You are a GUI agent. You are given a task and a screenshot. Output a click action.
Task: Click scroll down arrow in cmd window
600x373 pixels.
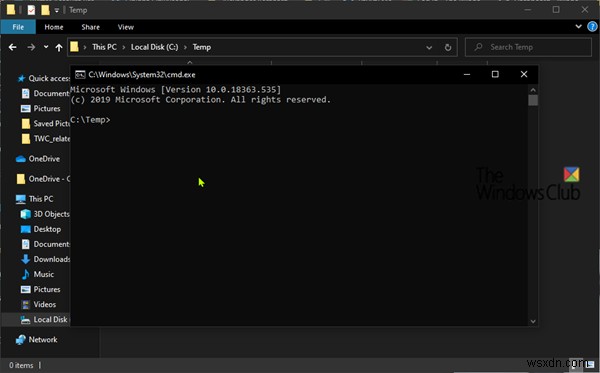point(533,321)
